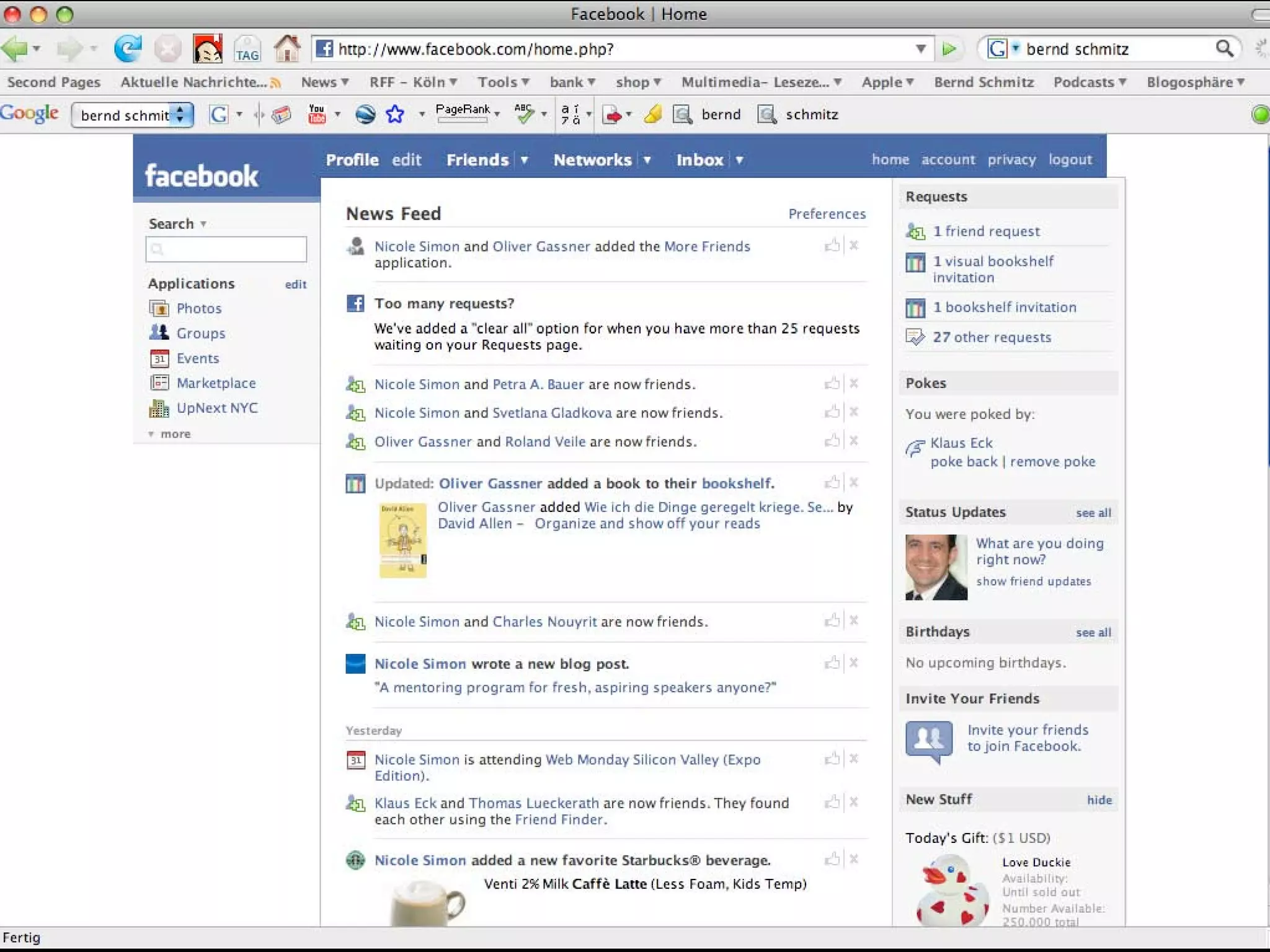Click the Photos application icon

tap(159, 308)
